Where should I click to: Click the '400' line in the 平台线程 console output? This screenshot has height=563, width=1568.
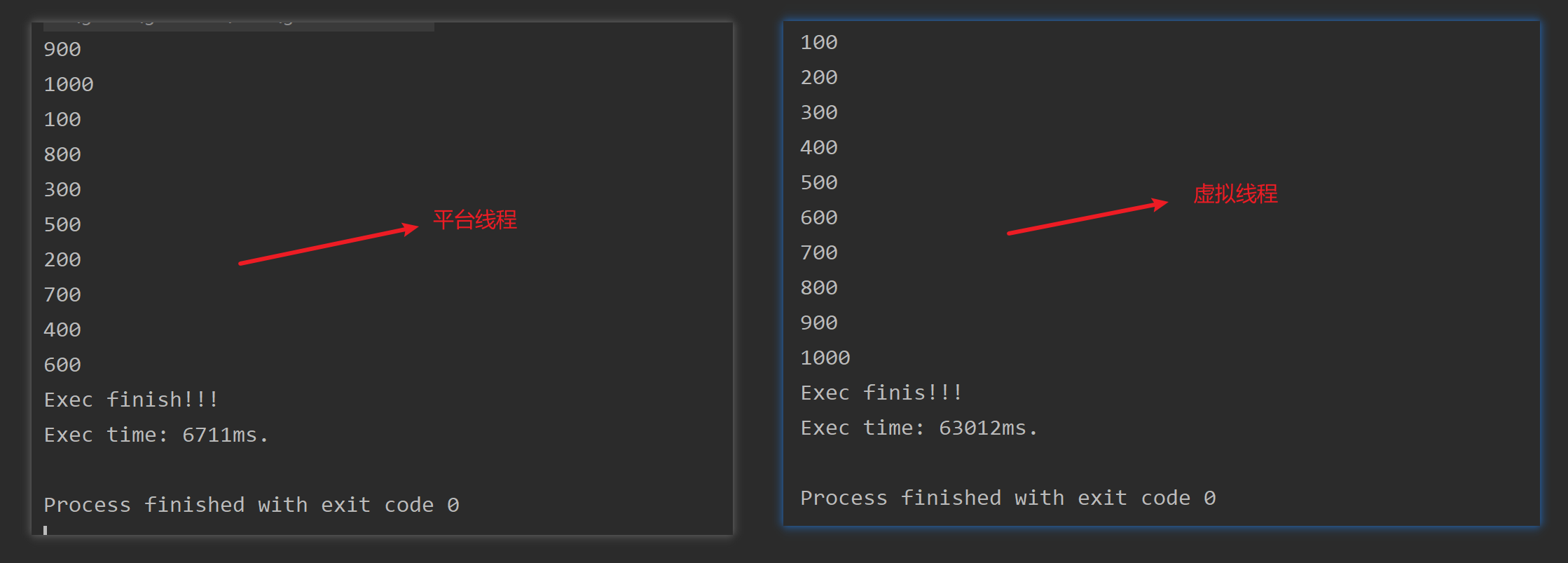tap(62, 330)
